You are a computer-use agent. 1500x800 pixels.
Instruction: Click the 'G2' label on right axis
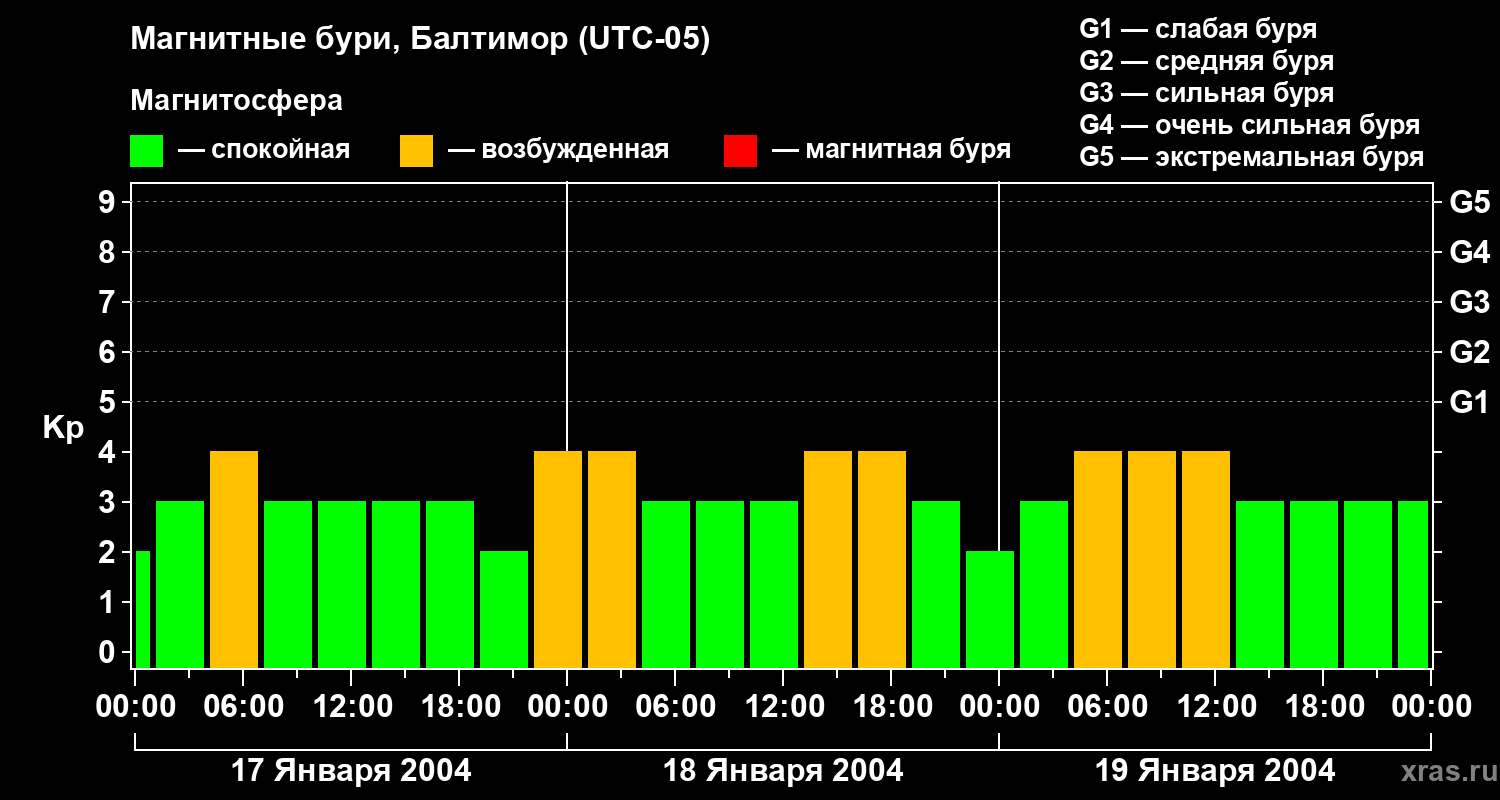pos(1469,352)
